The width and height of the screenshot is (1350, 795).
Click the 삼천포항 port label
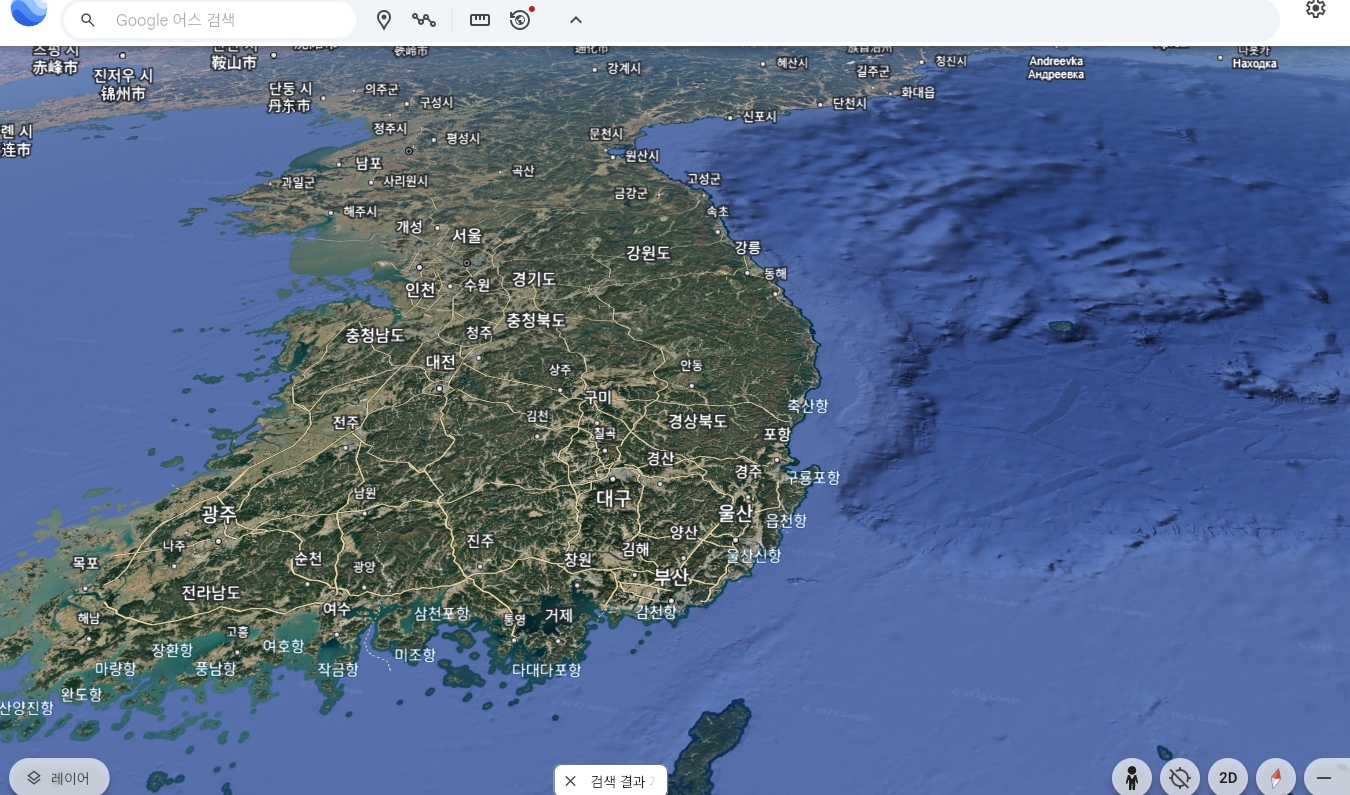coord(442,613)
